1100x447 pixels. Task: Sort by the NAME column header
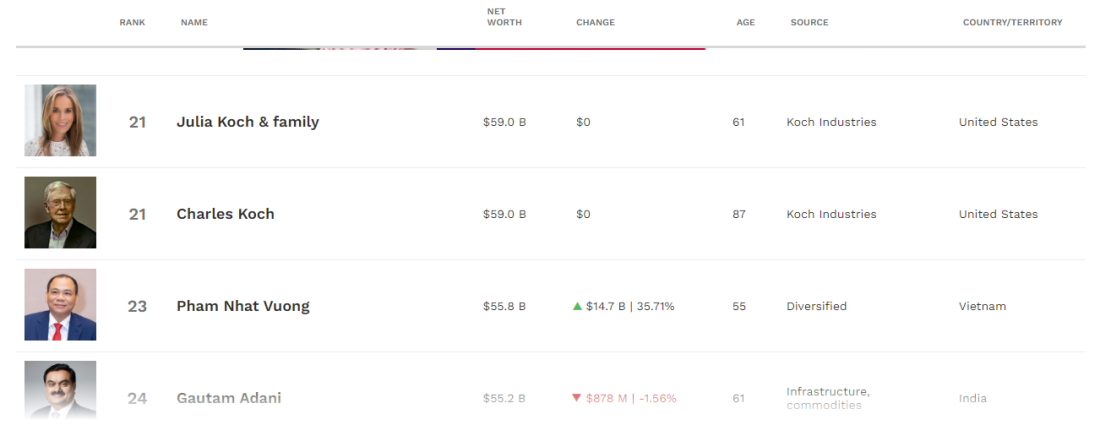coord(194,22)
